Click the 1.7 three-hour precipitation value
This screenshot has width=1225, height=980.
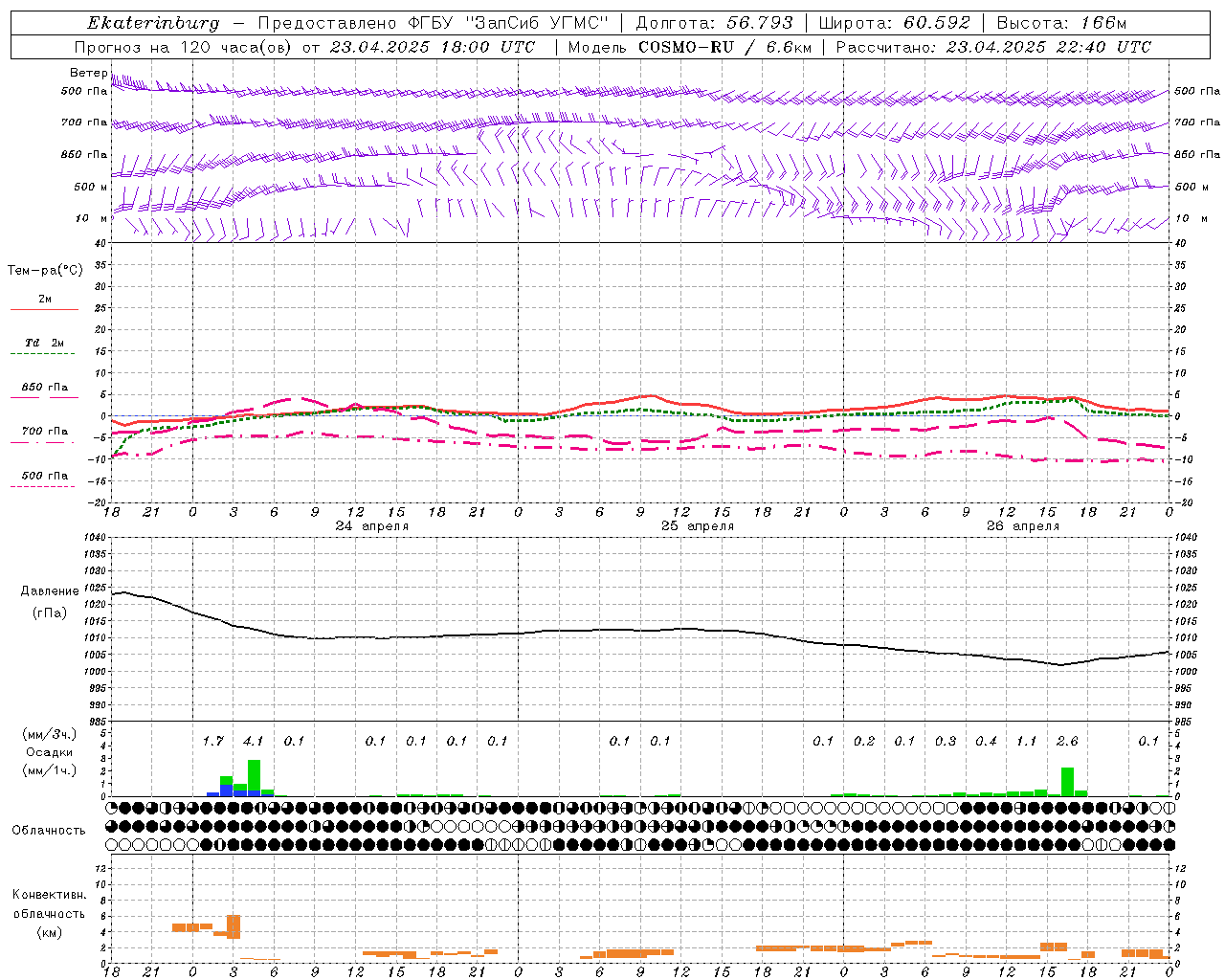point(212,741)
